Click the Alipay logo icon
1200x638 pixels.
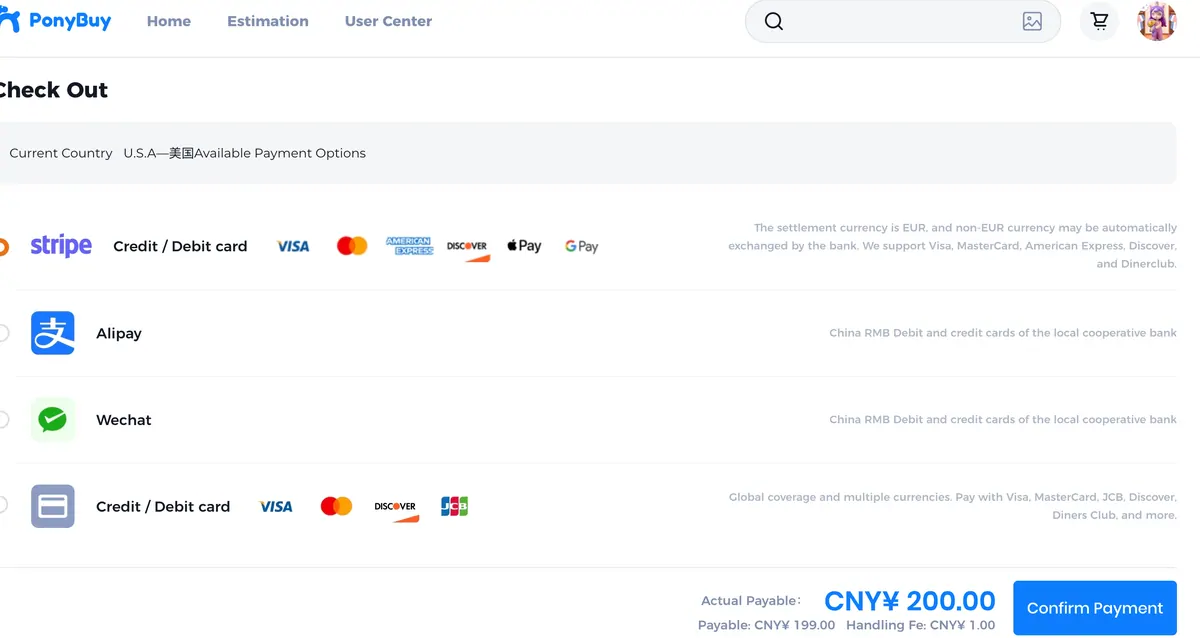click(x=53, y=333)
